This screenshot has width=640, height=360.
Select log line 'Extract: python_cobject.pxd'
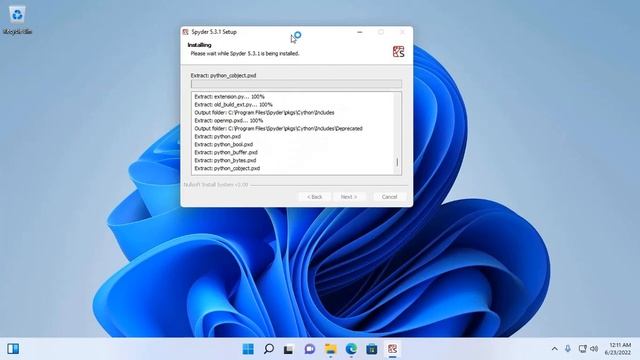click(x=227, y=168)
